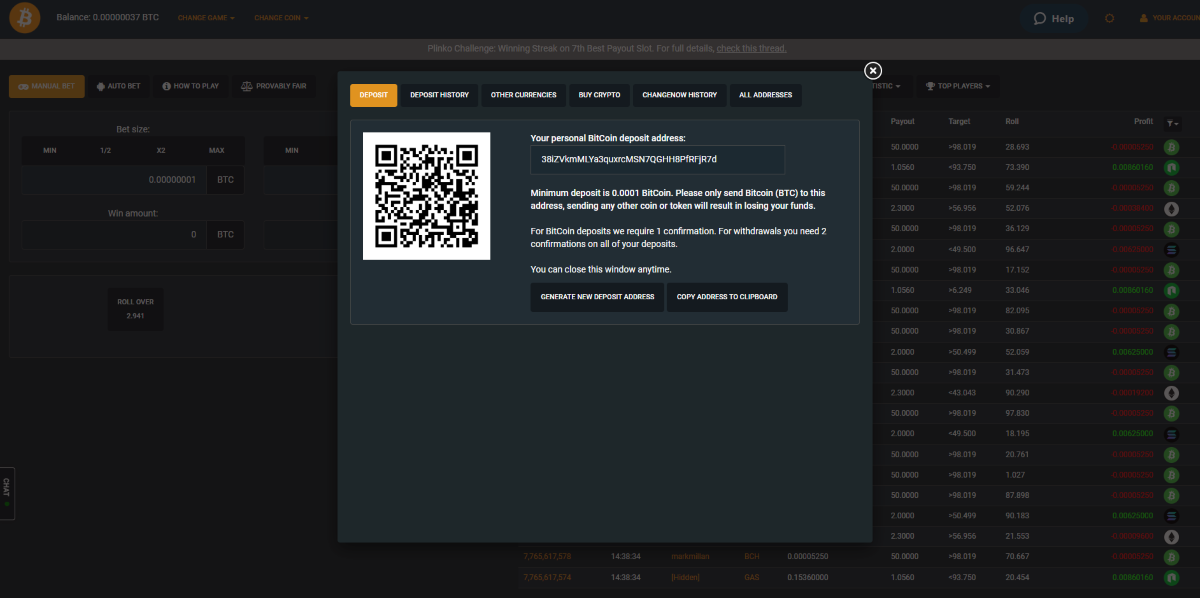Double the bet with X2 button
Screen dimensions: 1200x598
160,150
